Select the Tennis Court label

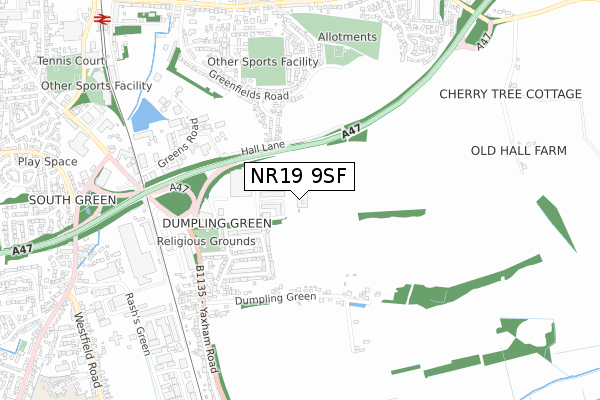click(x=71, y=61)
